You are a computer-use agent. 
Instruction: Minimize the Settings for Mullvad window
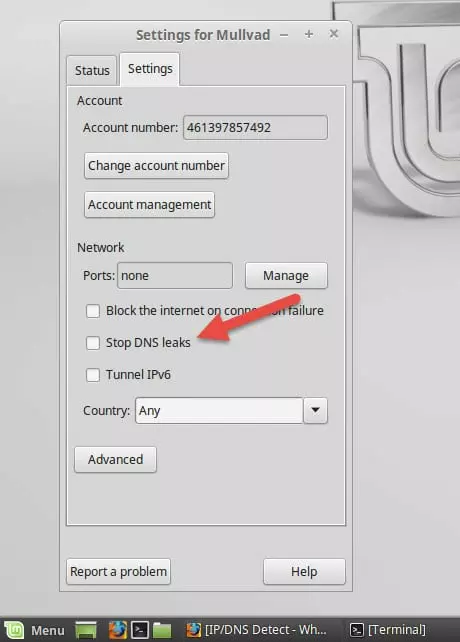coord(284,35)
